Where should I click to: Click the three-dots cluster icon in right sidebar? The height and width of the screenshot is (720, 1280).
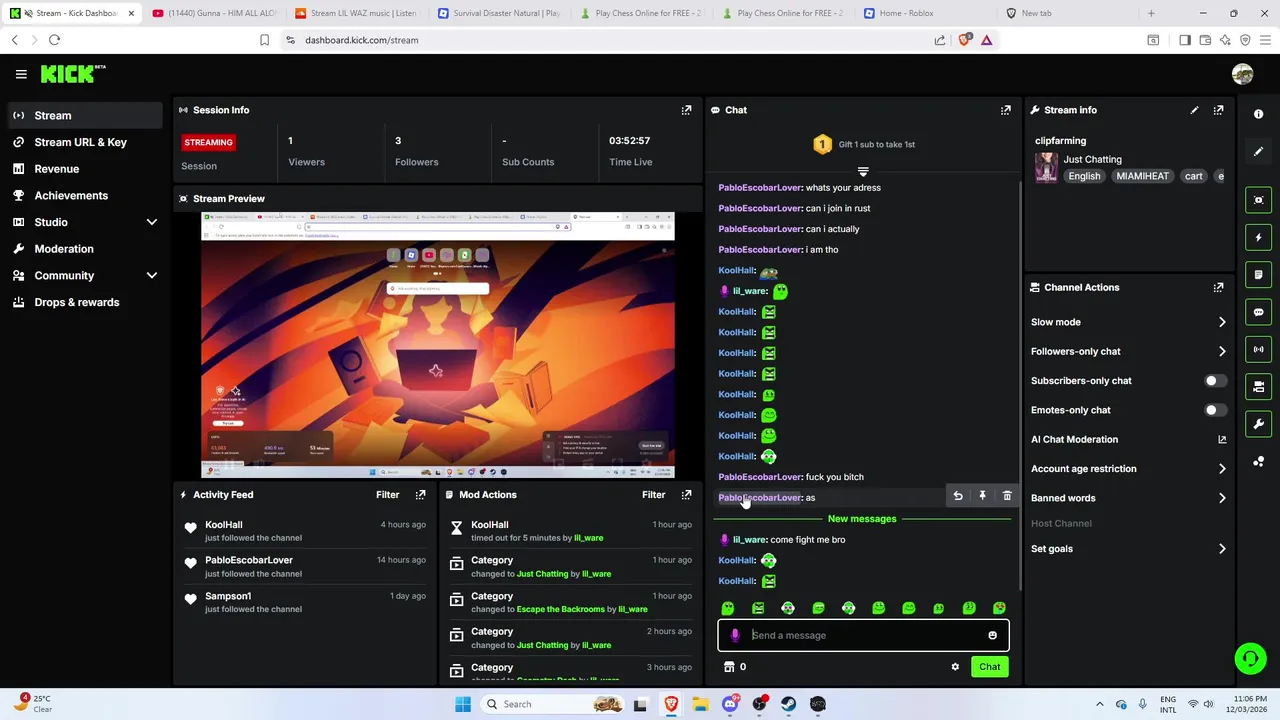click(1258, 461)
